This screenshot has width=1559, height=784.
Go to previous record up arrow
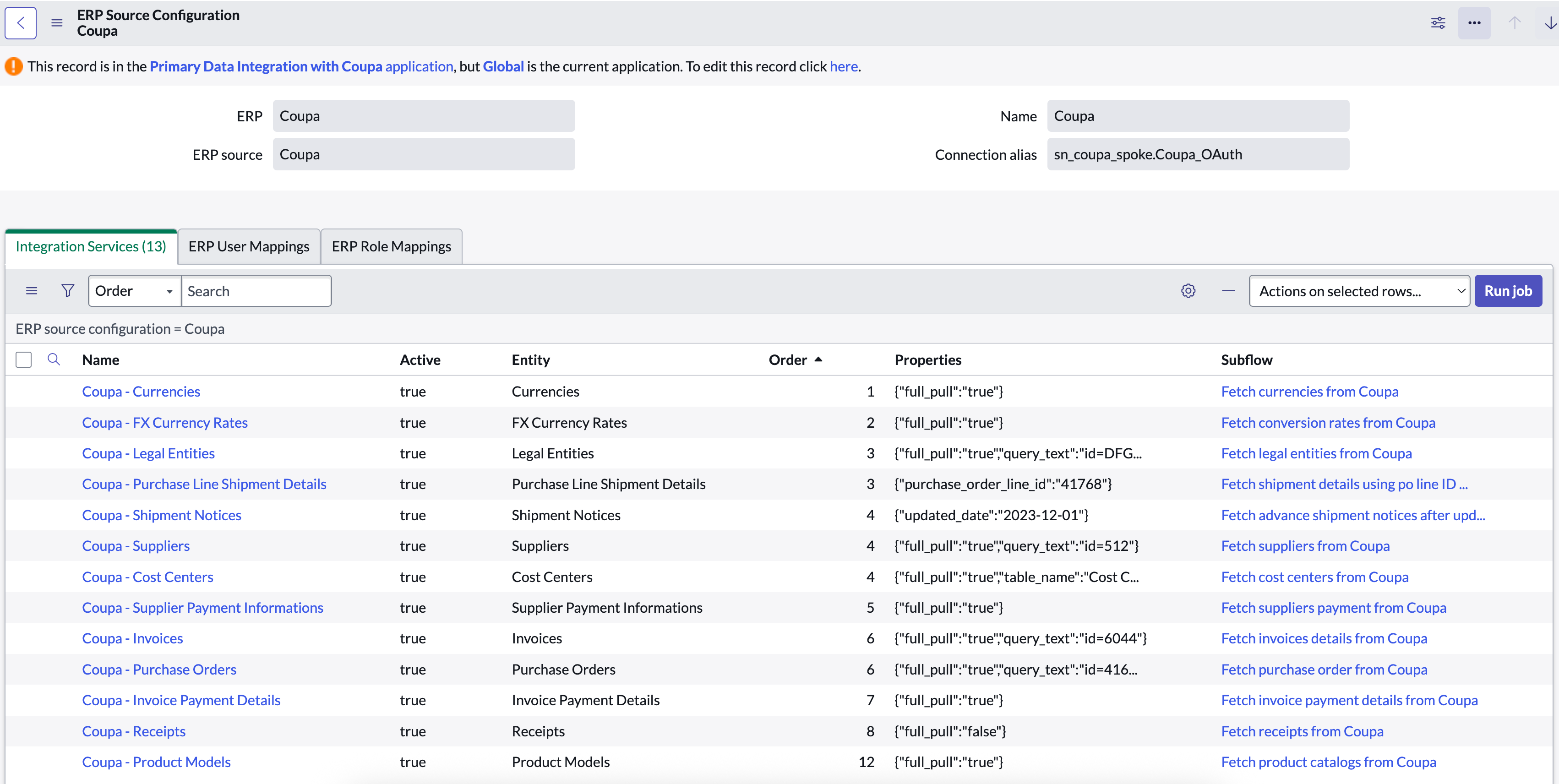coord(1514,23)
